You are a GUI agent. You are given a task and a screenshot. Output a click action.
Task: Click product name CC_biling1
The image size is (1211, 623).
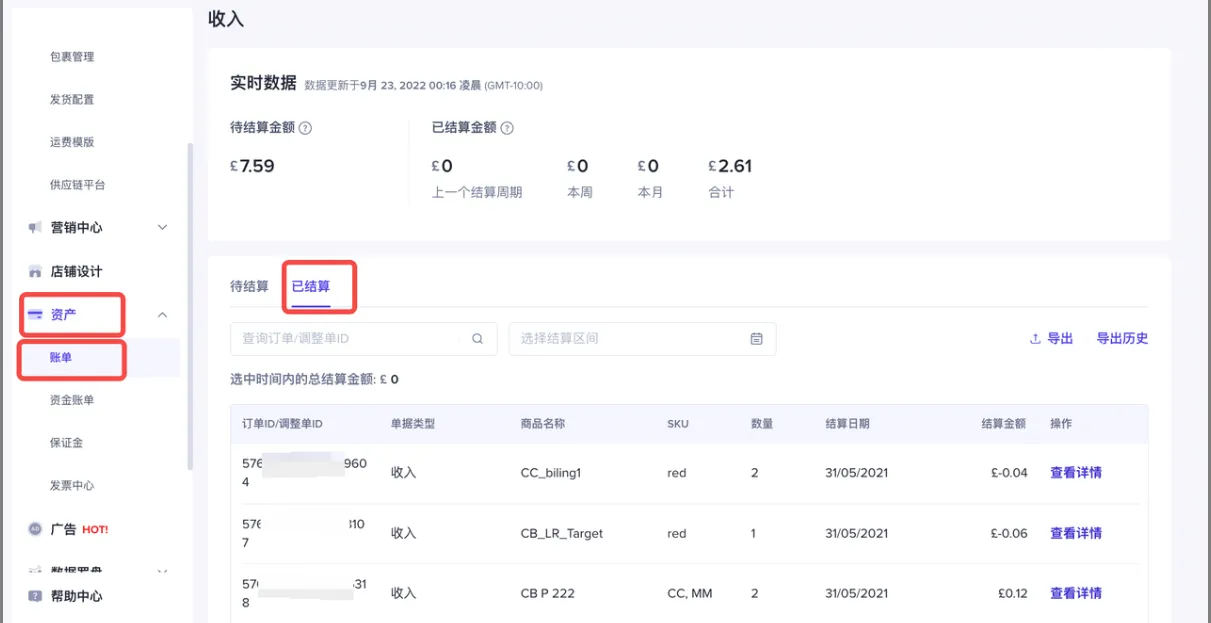(550, 473)
